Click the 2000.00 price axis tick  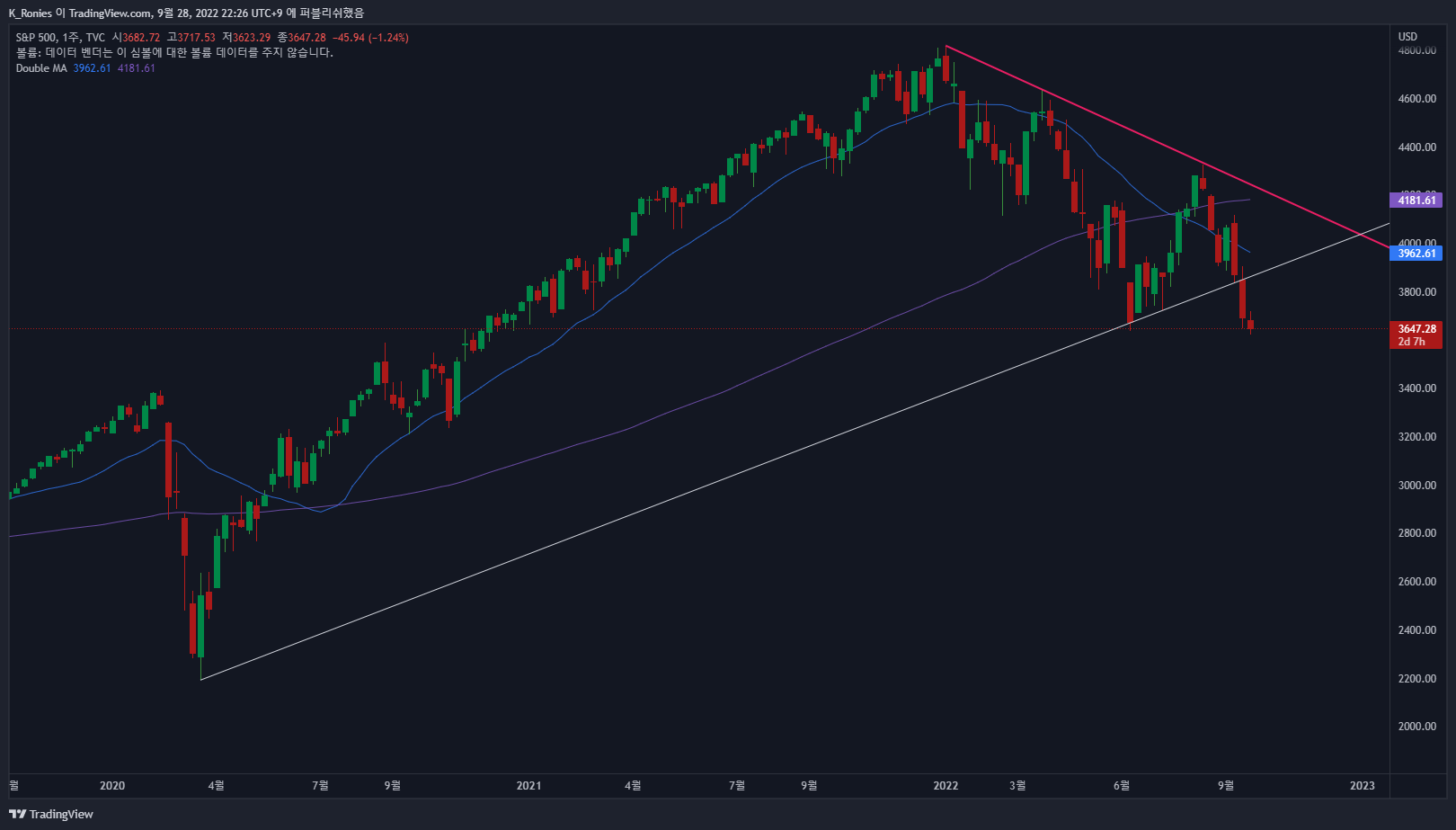(1417, 727)
